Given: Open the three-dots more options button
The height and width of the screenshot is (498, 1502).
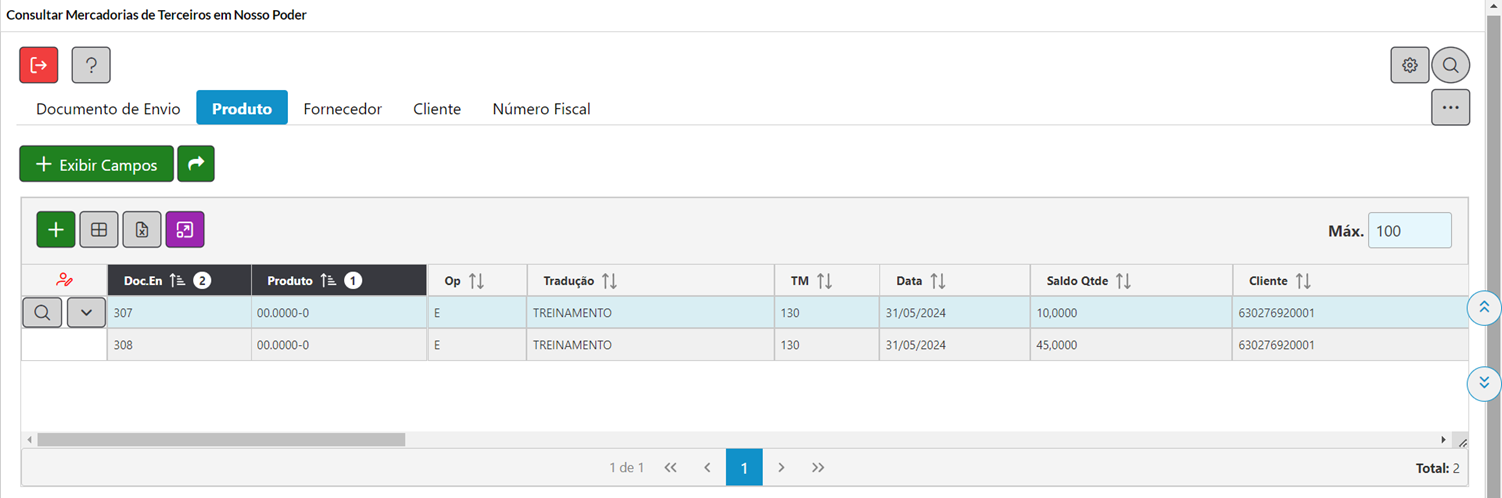Looking at the screenshot, I should pos(1450,107).
